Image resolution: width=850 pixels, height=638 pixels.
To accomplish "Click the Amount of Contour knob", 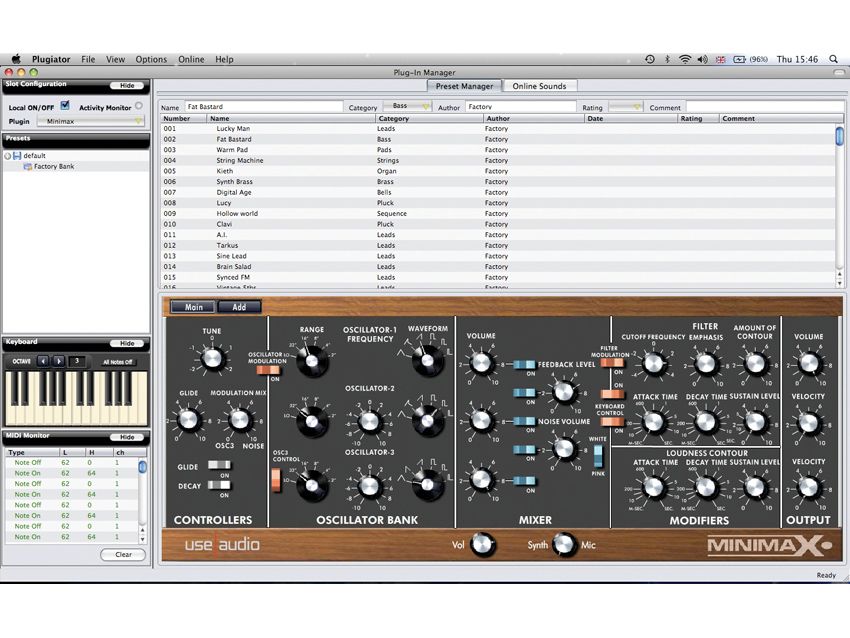I will tap(755, 363).
